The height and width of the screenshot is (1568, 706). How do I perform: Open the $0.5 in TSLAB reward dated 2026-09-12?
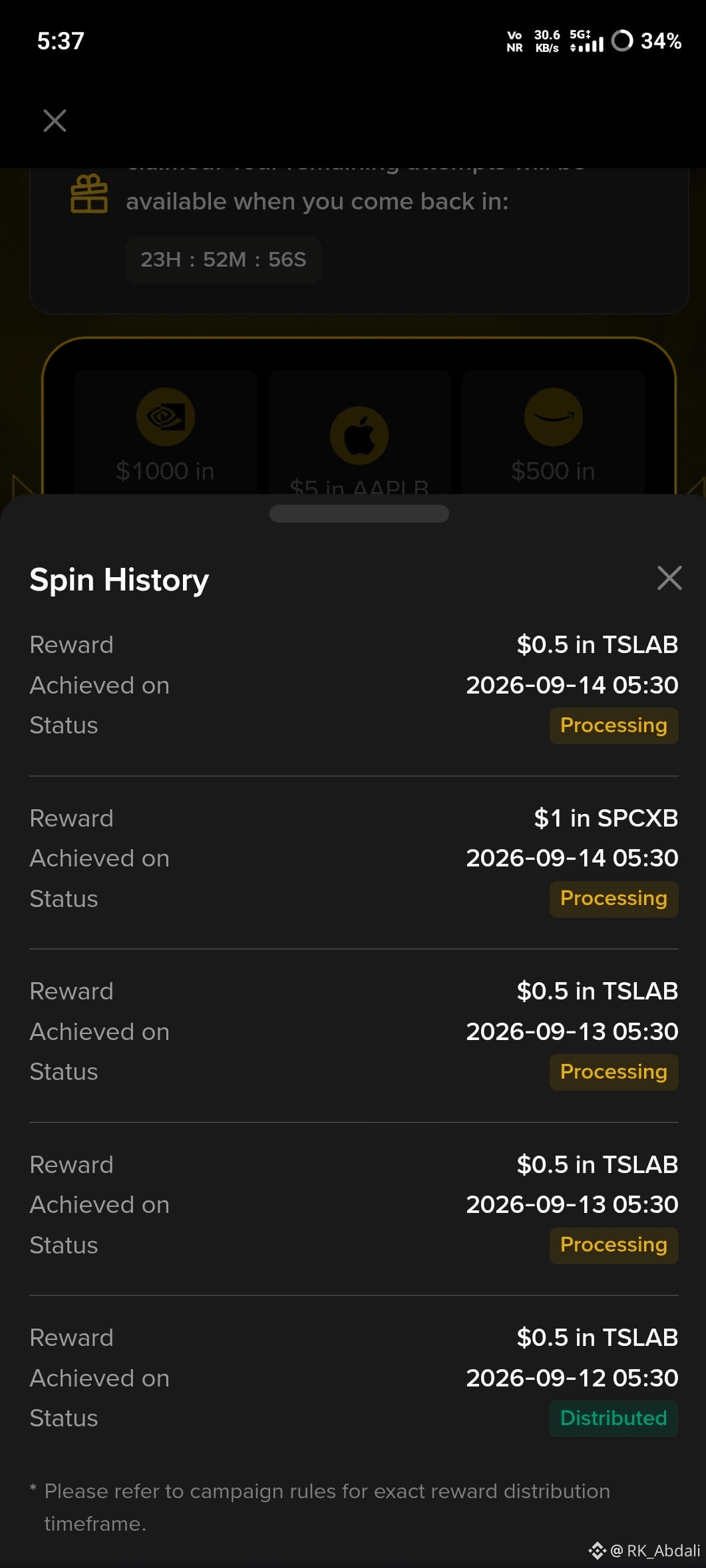click(x=354, y=1378)
